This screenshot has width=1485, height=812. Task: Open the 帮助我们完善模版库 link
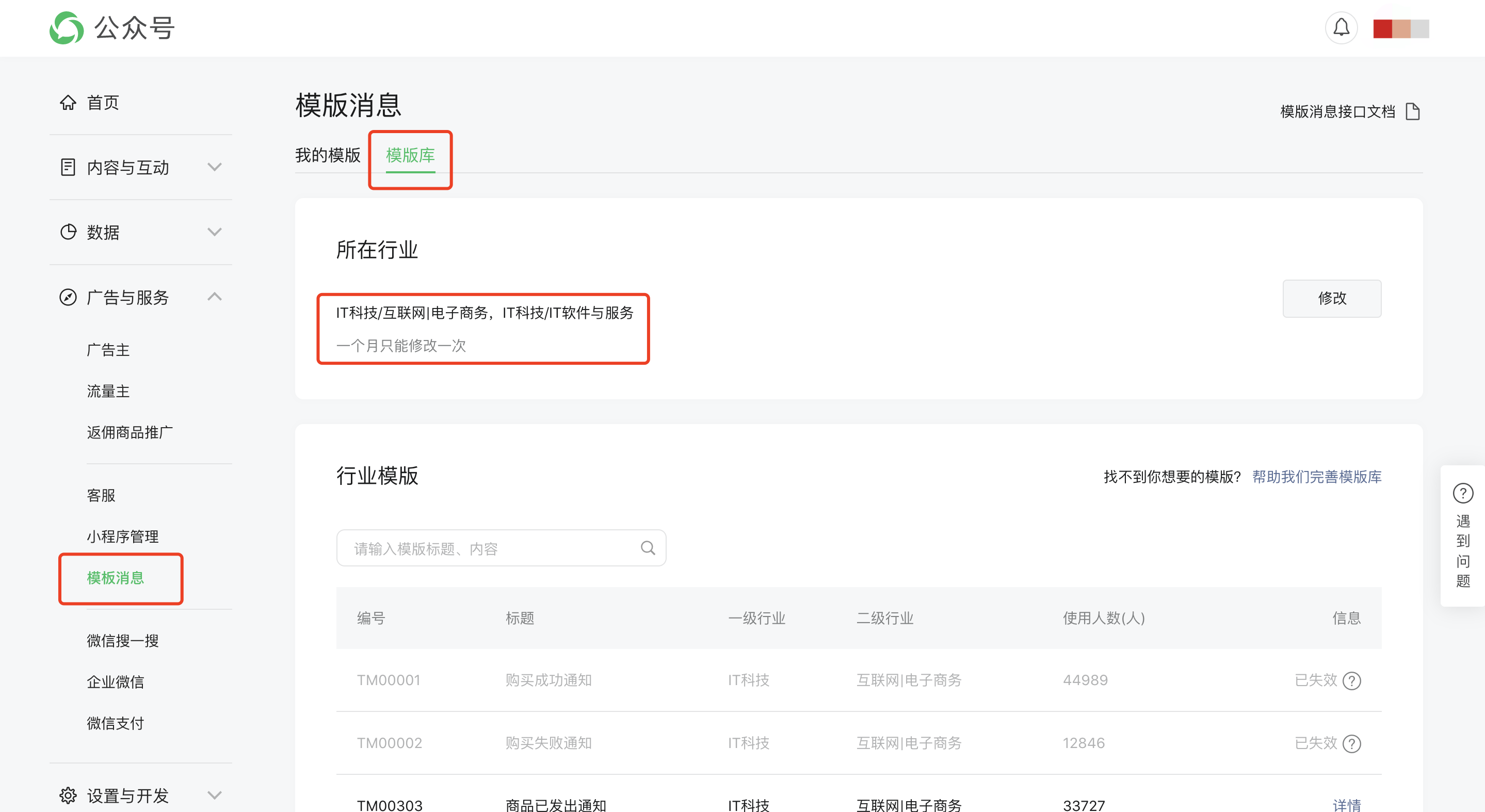click(x=1316, y=477)
